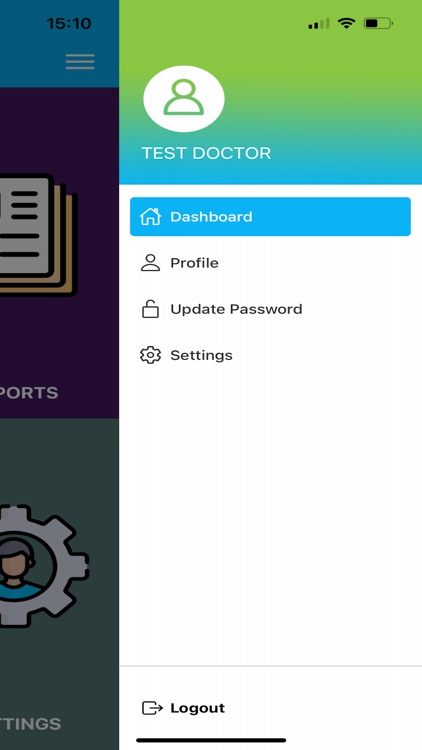Open the Dashboard menu item
Screen dimensions: 422x750
tap(270, 217)
